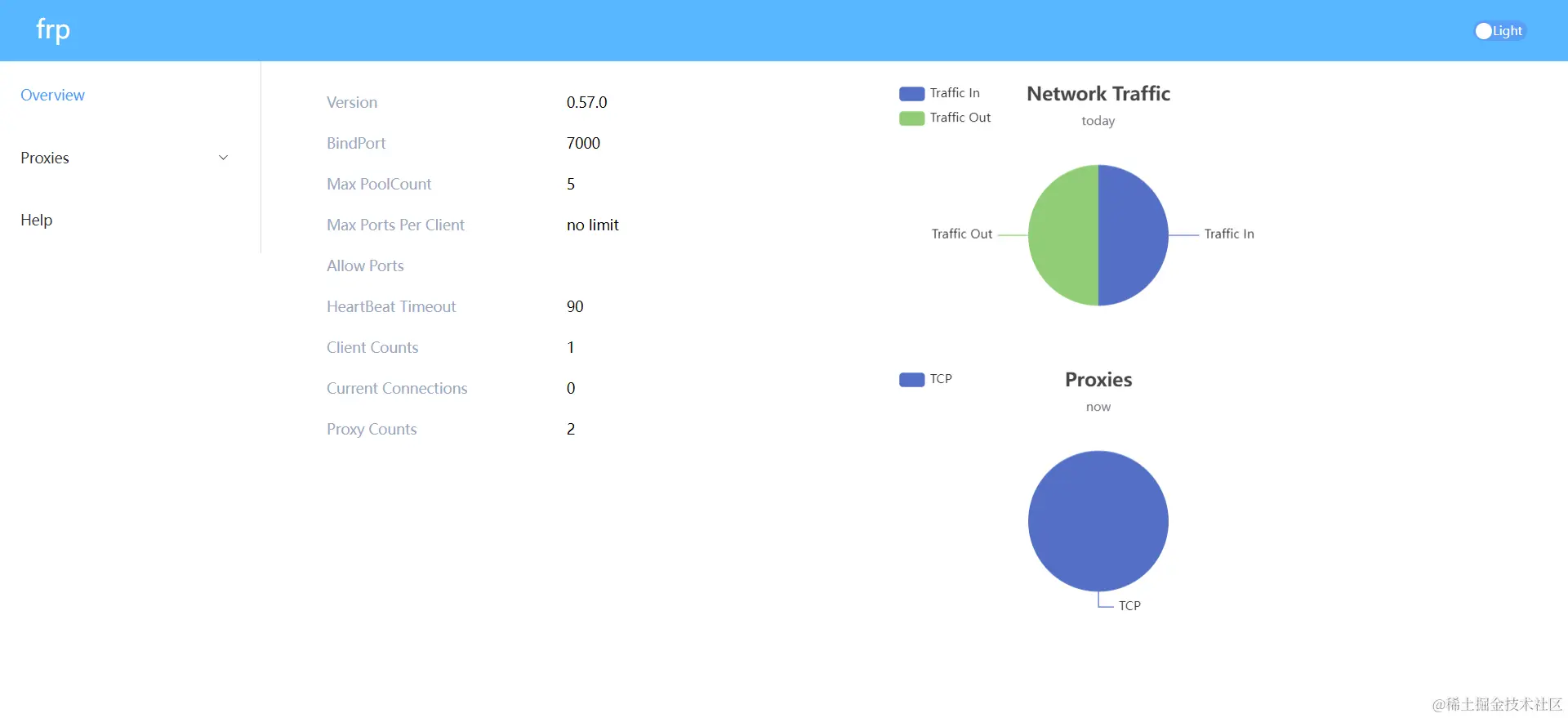The height and width of the screenshot is (718, 1568).
Task: Toggle the TCP legend swatch
Action: pyautogui.click(x=911, y=379)
